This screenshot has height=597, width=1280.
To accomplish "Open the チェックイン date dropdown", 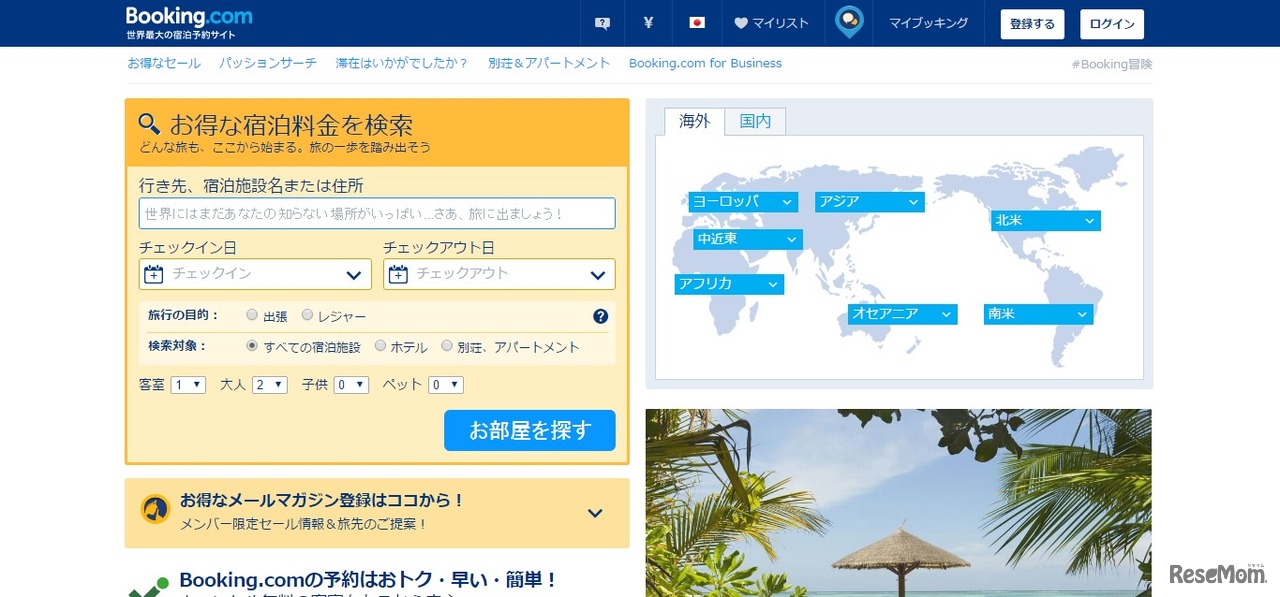I will 255,274.
